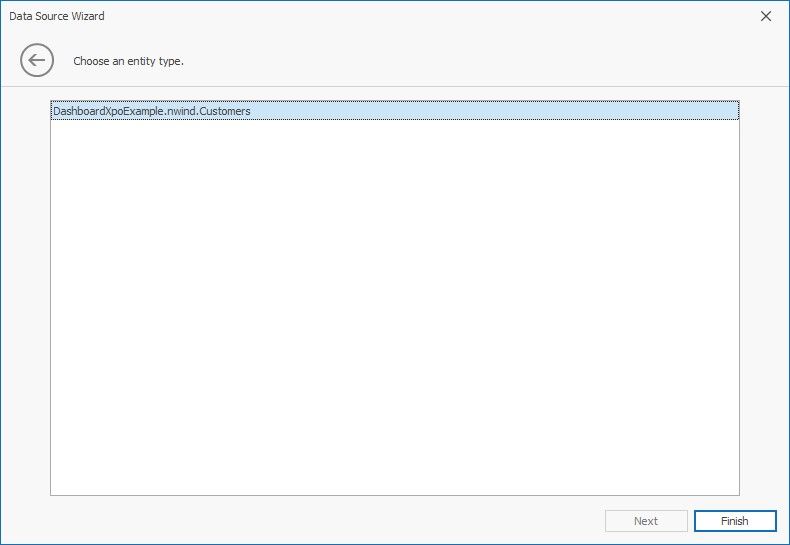Viewport: 790px width, 545px height.
Task: Click the Data Source Wizard title text
Action: coord(57,16)
